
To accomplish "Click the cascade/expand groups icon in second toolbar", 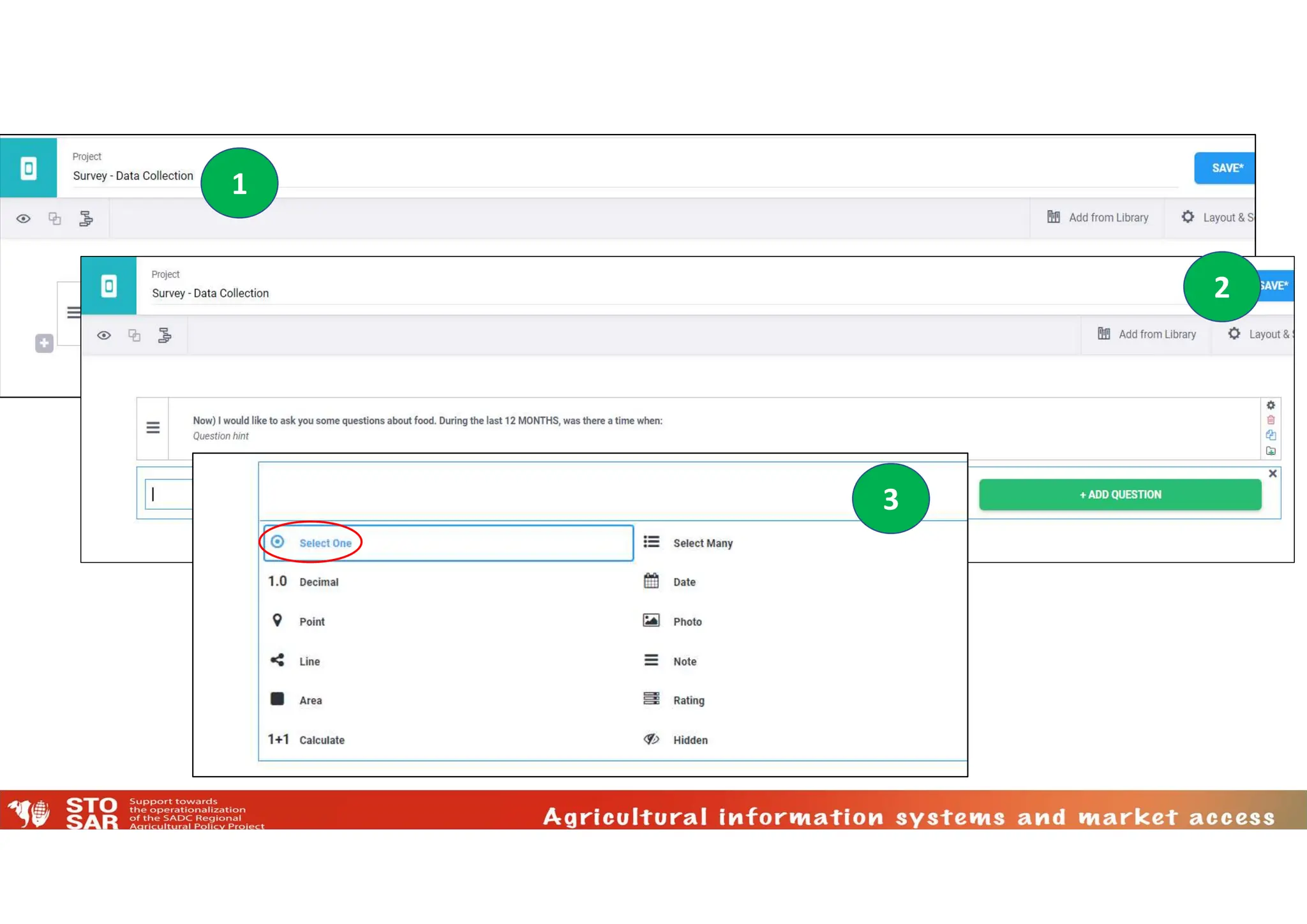I will coord(165,336).
